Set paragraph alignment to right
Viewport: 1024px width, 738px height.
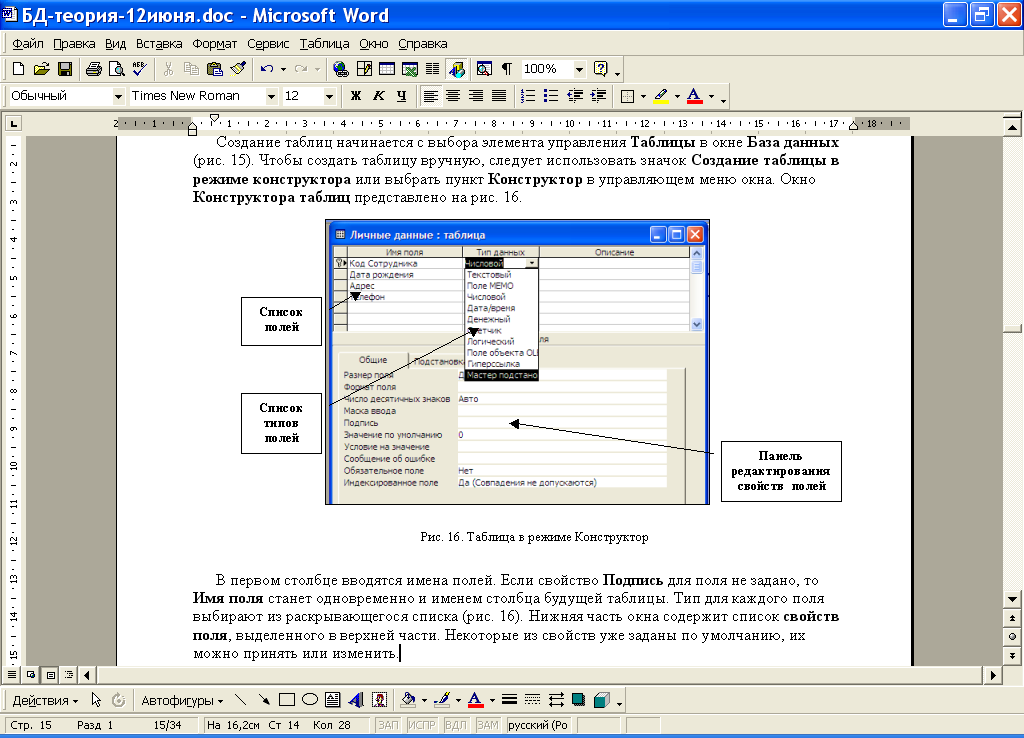476,96
